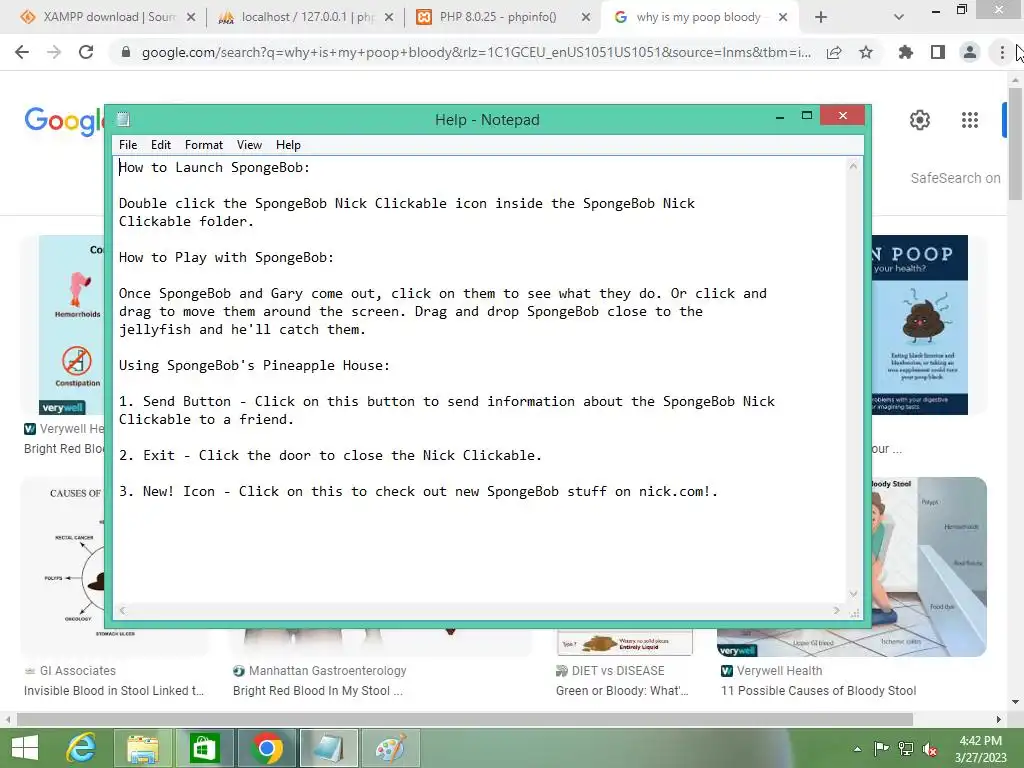Click DIET vs DISEASE source label
This screenshot has height=768, width=1024.
(x=618, y=671)
